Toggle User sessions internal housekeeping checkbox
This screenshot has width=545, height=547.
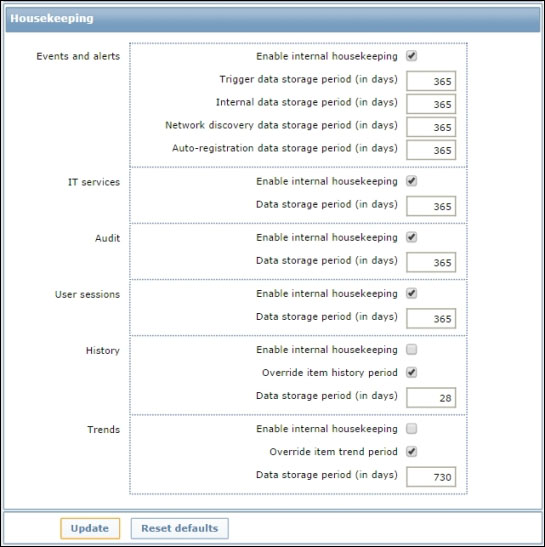tap(411, 293)
